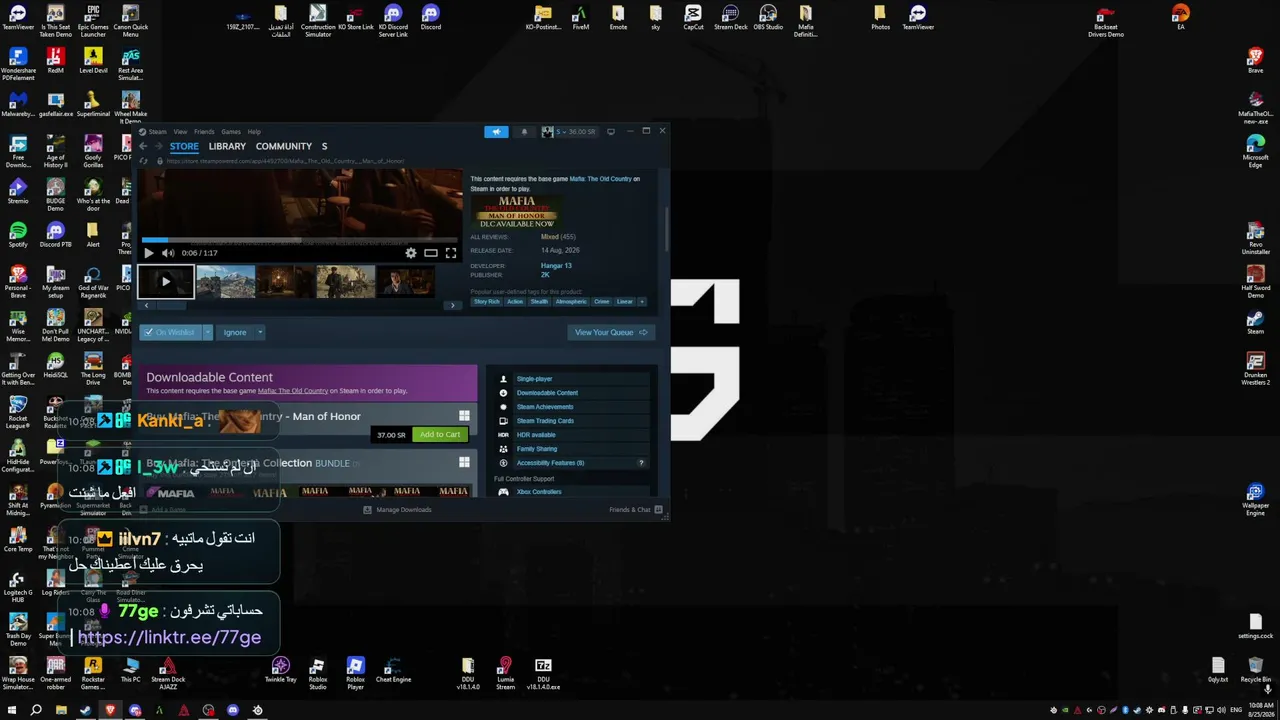Screen dimensions: 1280x720
Task: Open the Hangar 13 developer link
Action: [556, 266]
